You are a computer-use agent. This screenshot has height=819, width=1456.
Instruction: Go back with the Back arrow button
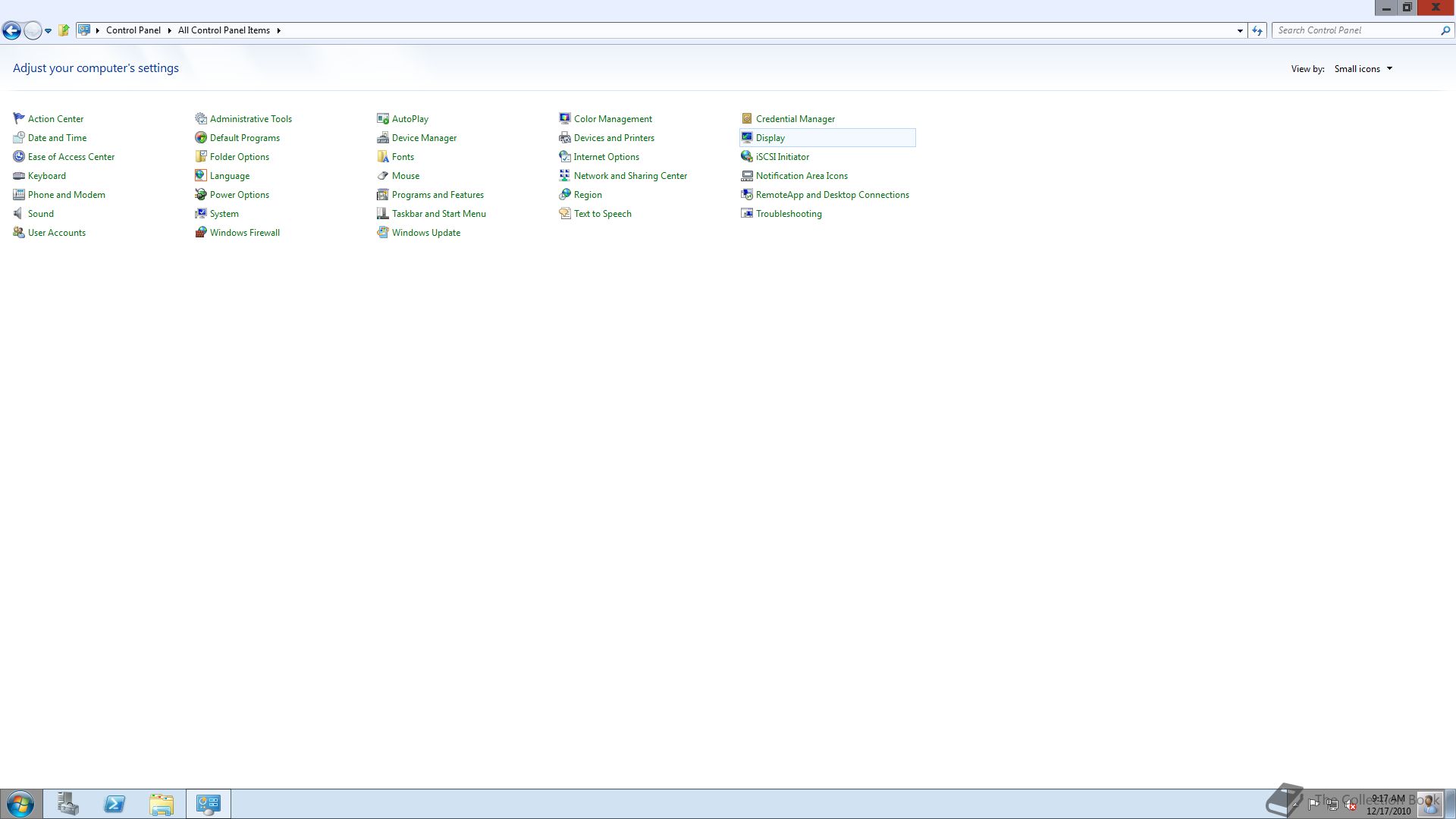[11, 30]
